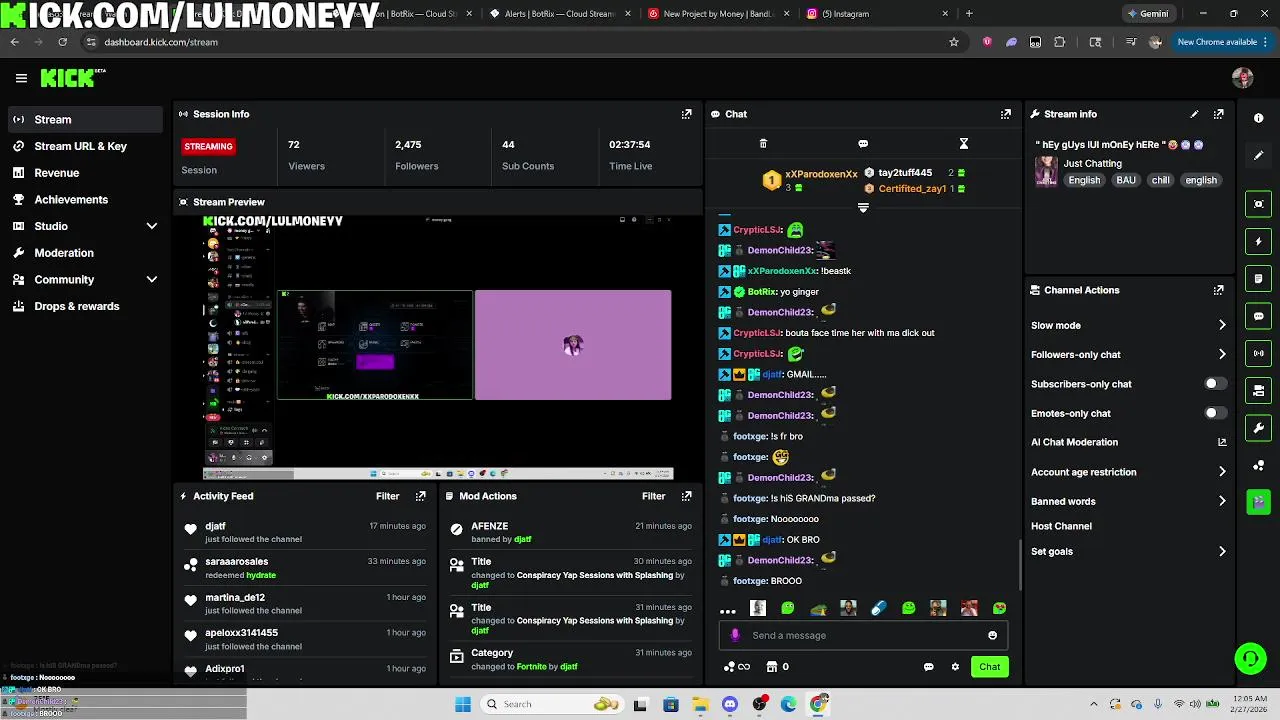The image size is (1280, 720).
Task: Toggle Emotes-only chat switch
Action: pos(1215,413)
